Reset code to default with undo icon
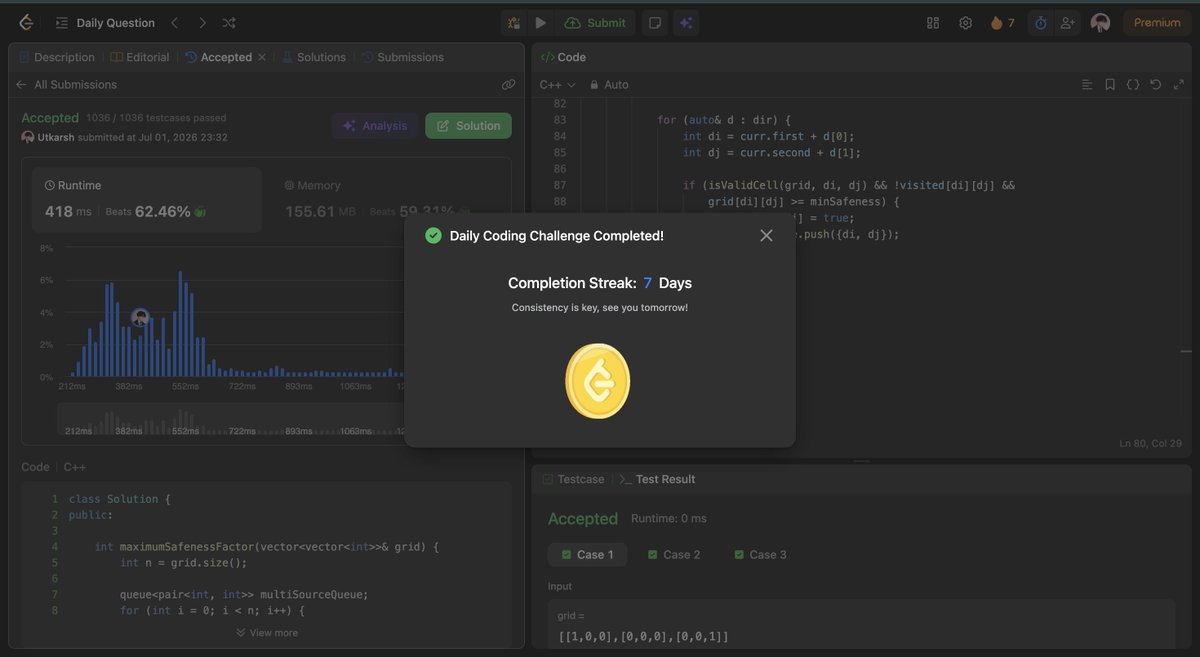This screenshot has width=1200, height=657. coord(1155,85)
